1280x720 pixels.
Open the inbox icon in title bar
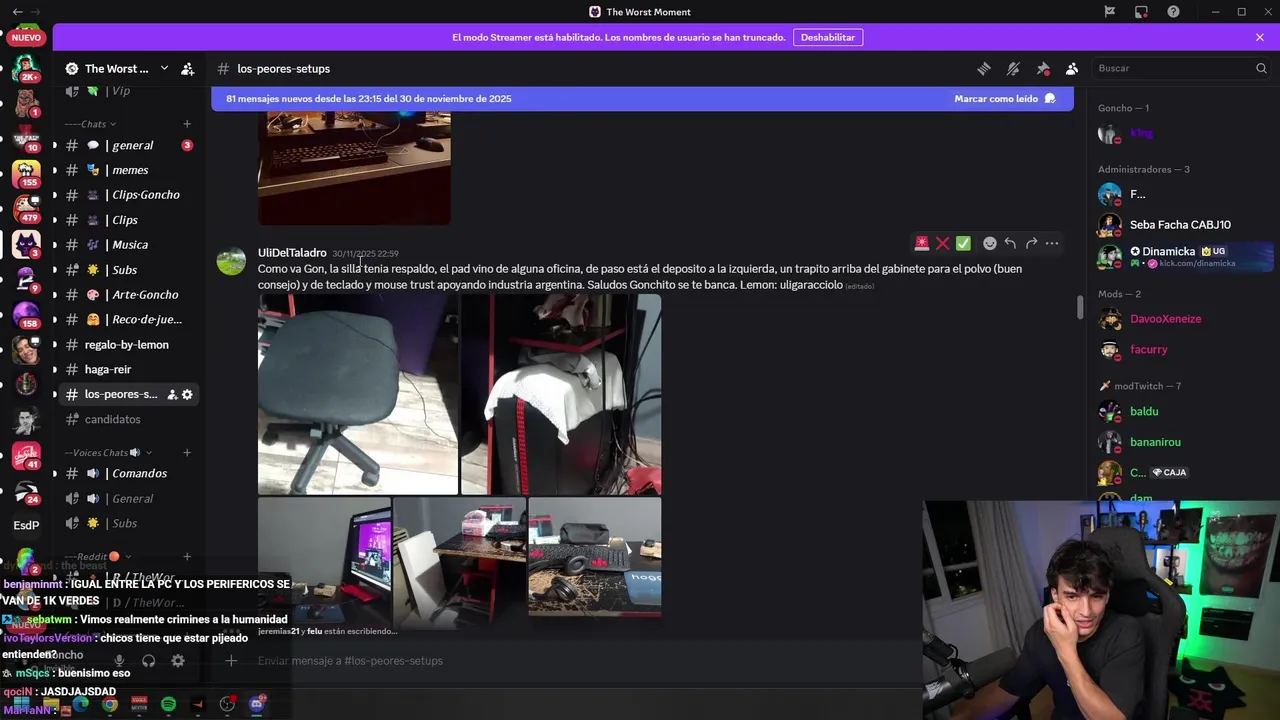(1141, 12)
